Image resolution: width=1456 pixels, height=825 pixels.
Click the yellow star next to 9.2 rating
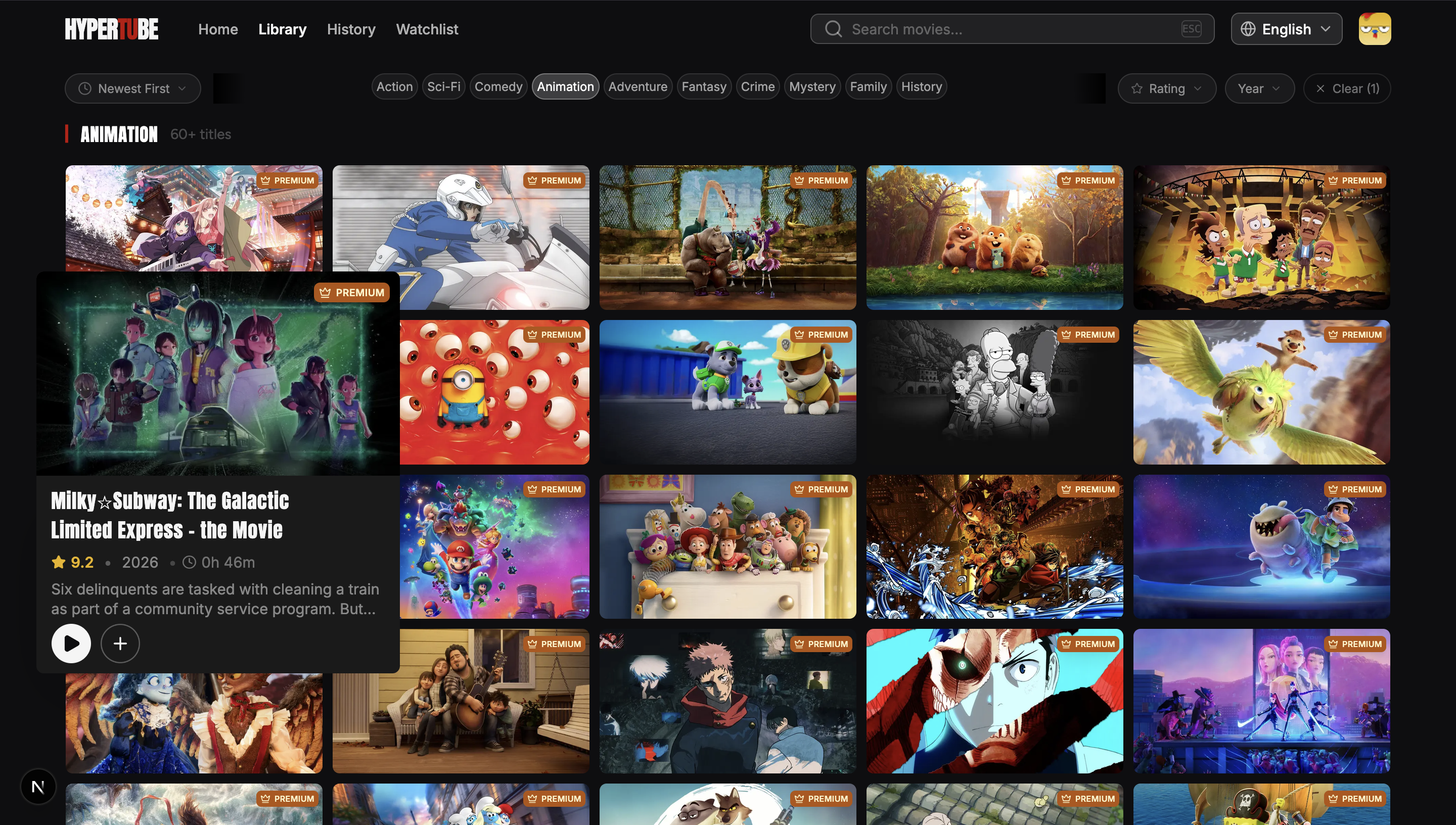pos(58,562)
